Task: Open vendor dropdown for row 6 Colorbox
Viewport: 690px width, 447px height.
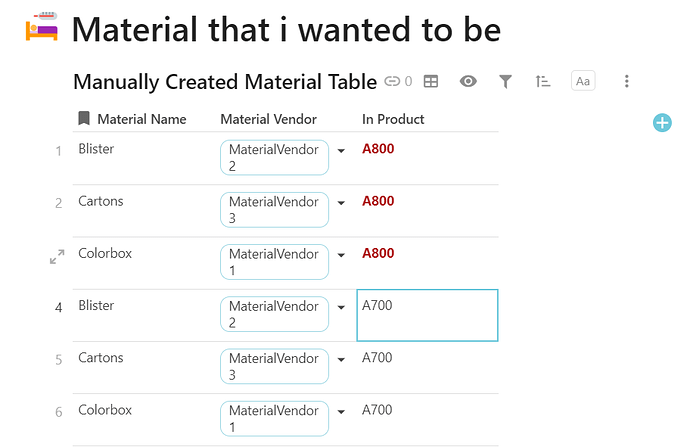Action: coord(341,410)
